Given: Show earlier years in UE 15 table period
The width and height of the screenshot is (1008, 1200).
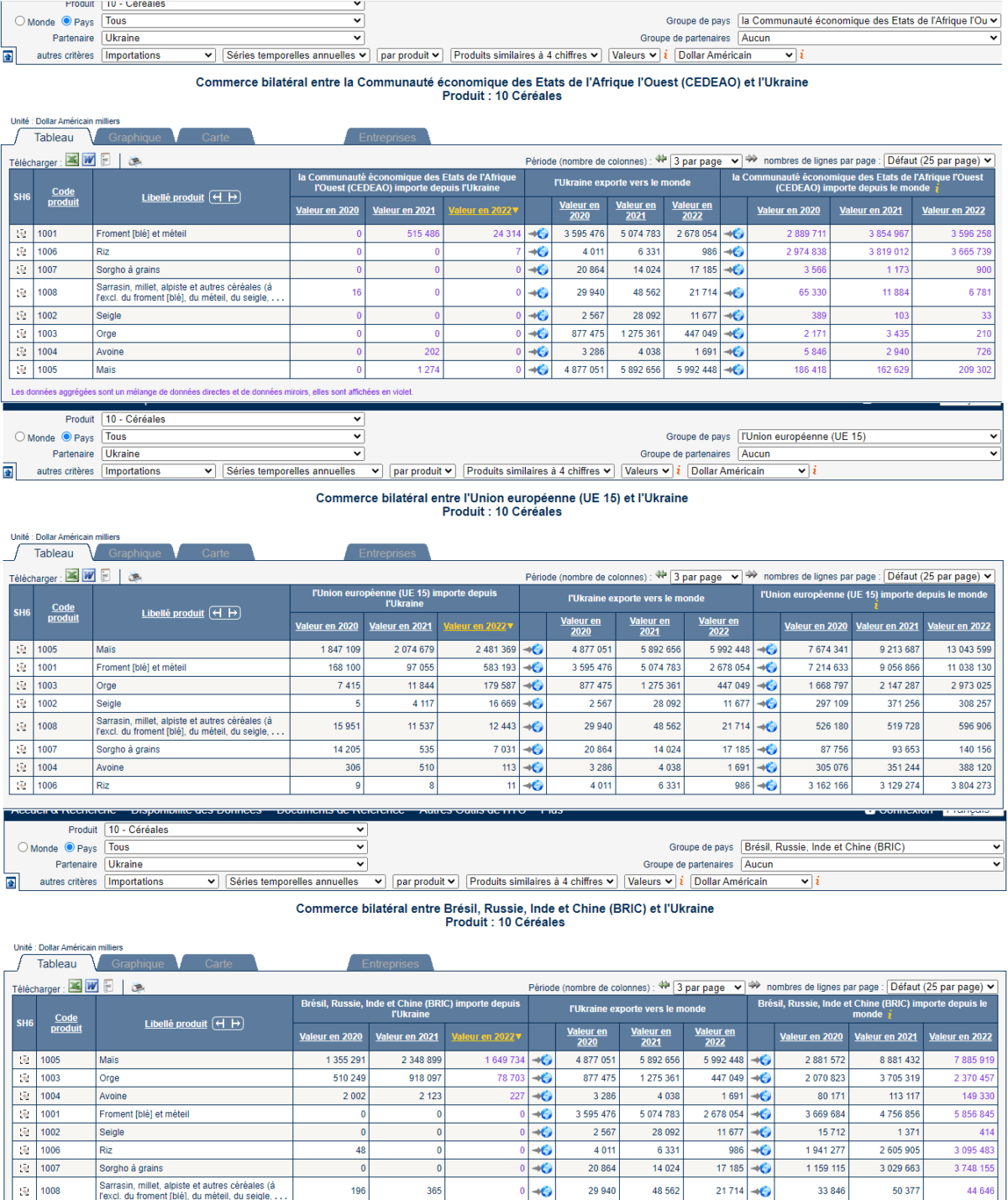Looking at the screenshot, I should coord(661,575).
